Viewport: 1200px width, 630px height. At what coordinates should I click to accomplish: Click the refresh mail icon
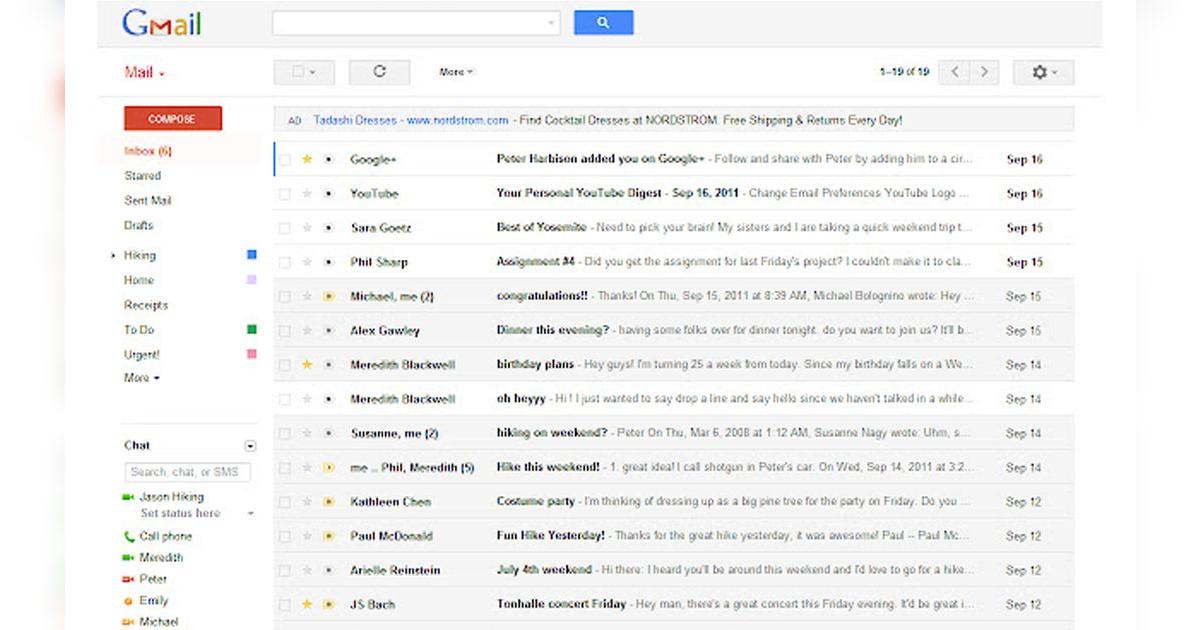(x=379, y=72)
